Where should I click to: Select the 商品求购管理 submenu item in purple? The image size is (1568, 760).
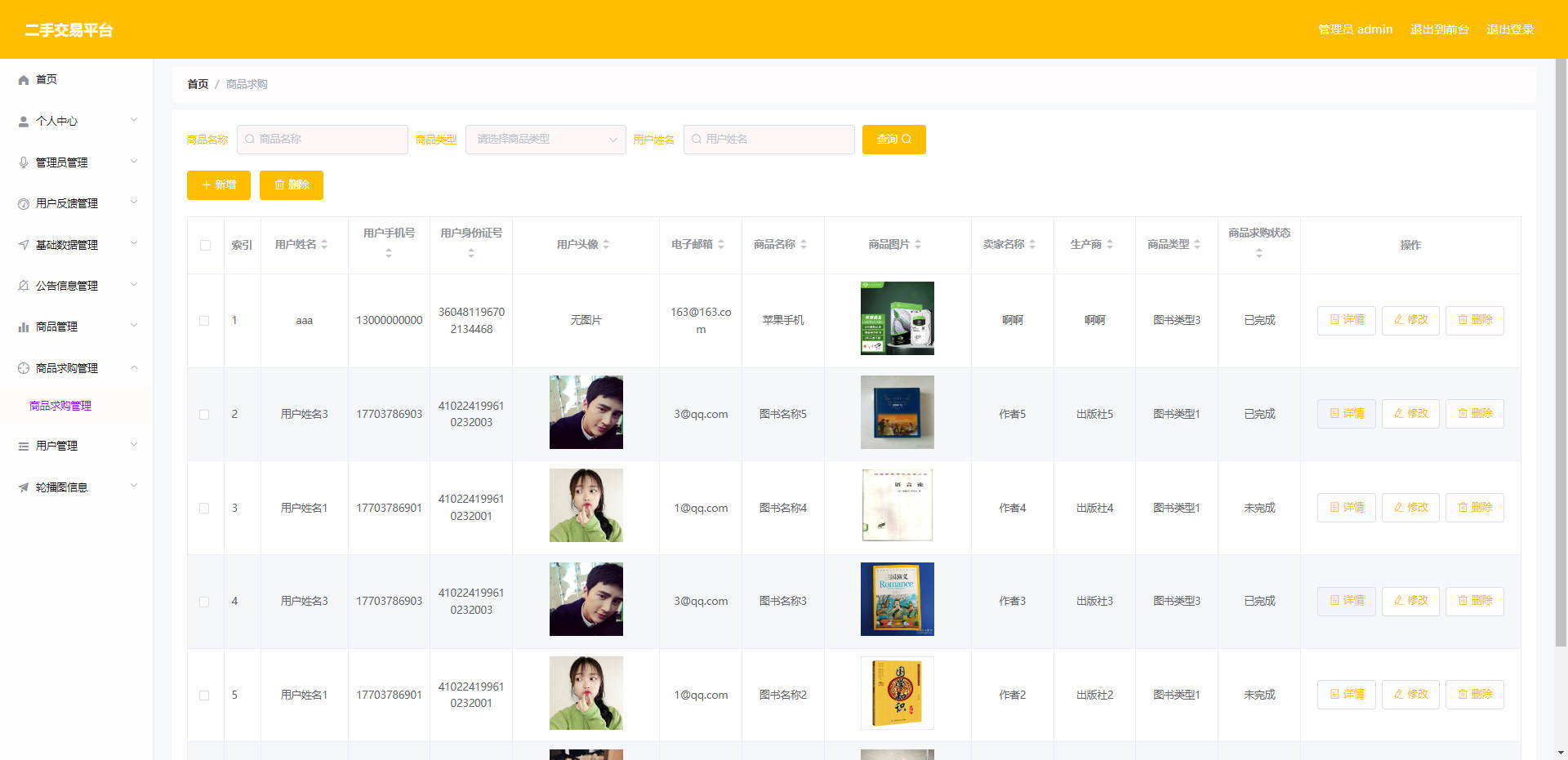click(x=60, y=406)
